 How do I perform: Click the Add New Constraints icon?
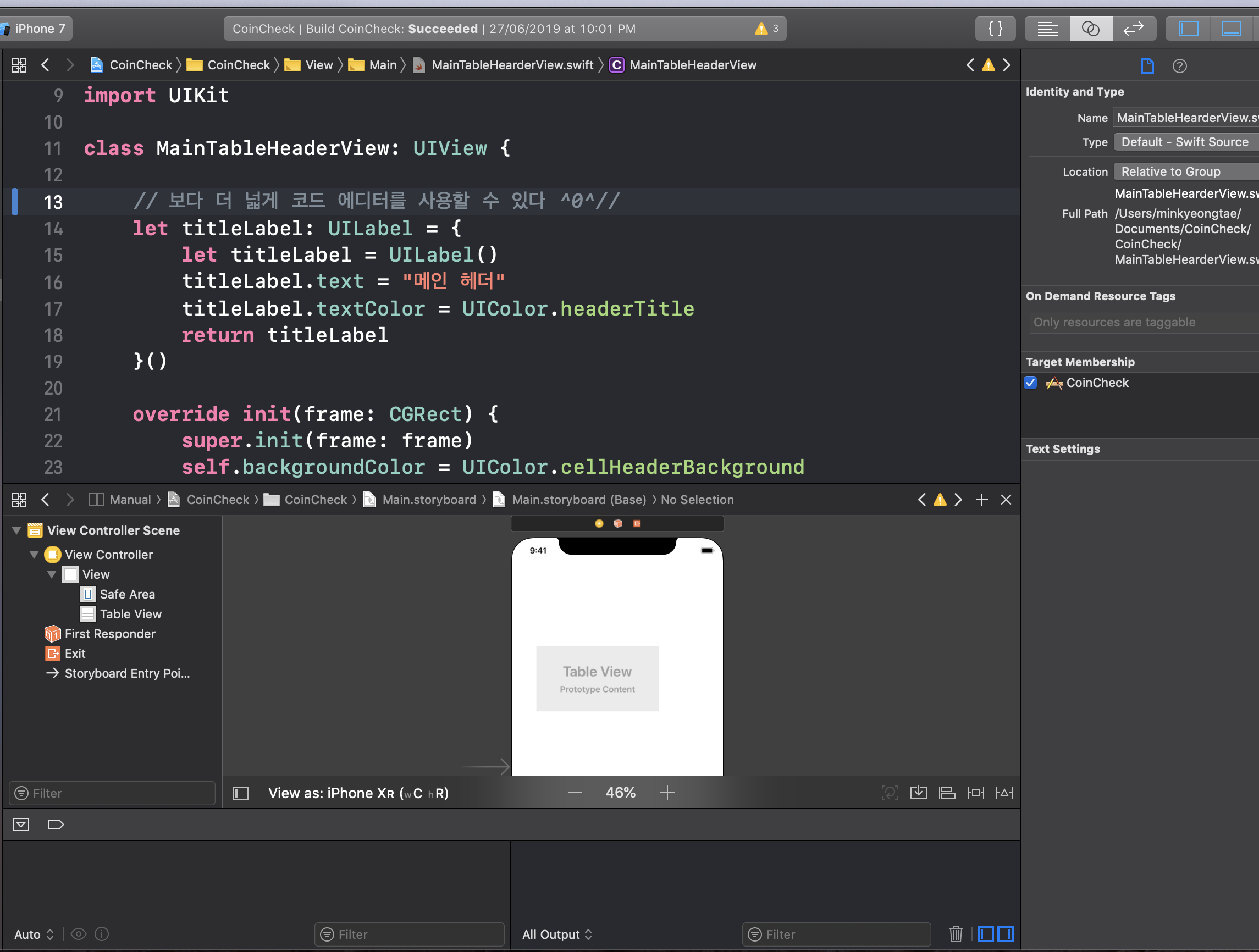coord(975,793)
